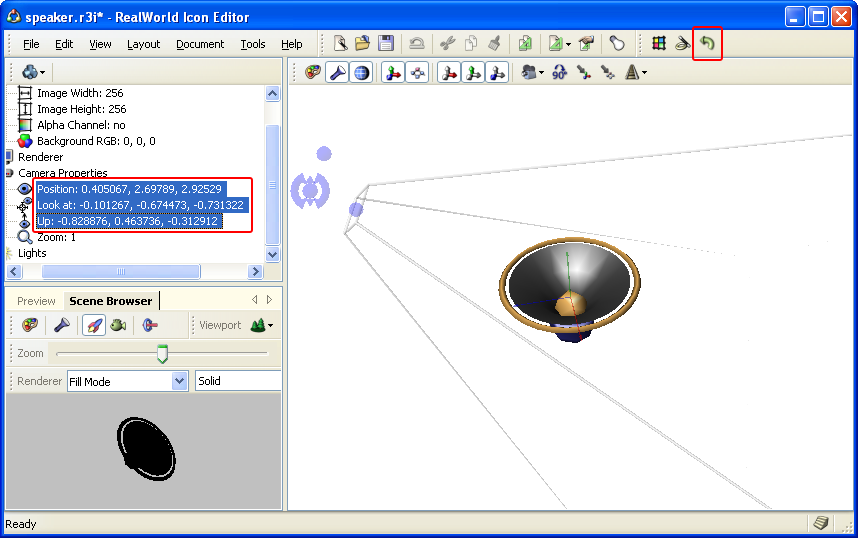
Task: Open the File menu
Action: click(x=31, y=44)
